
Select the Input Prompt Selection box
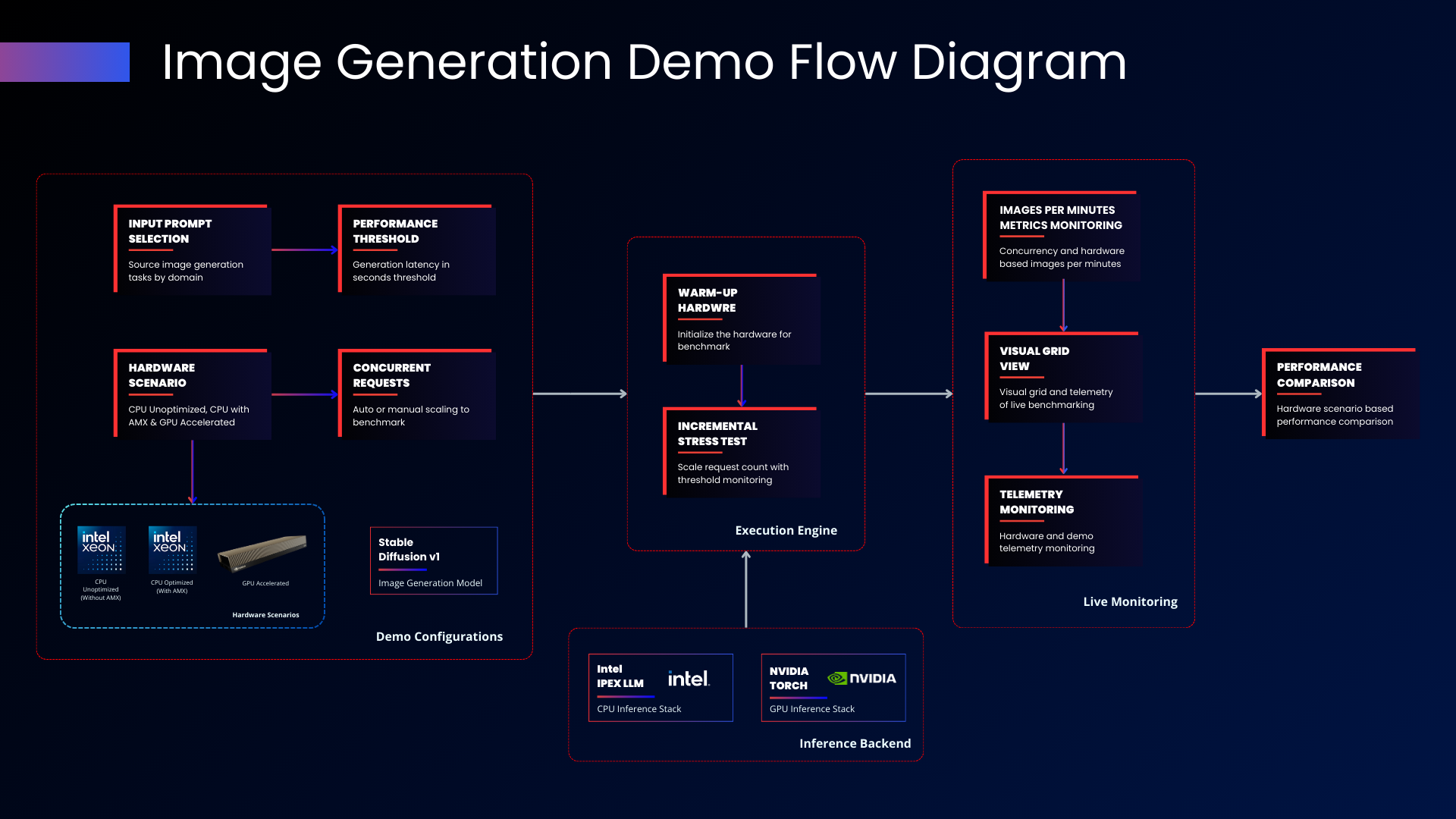(193, 249)
